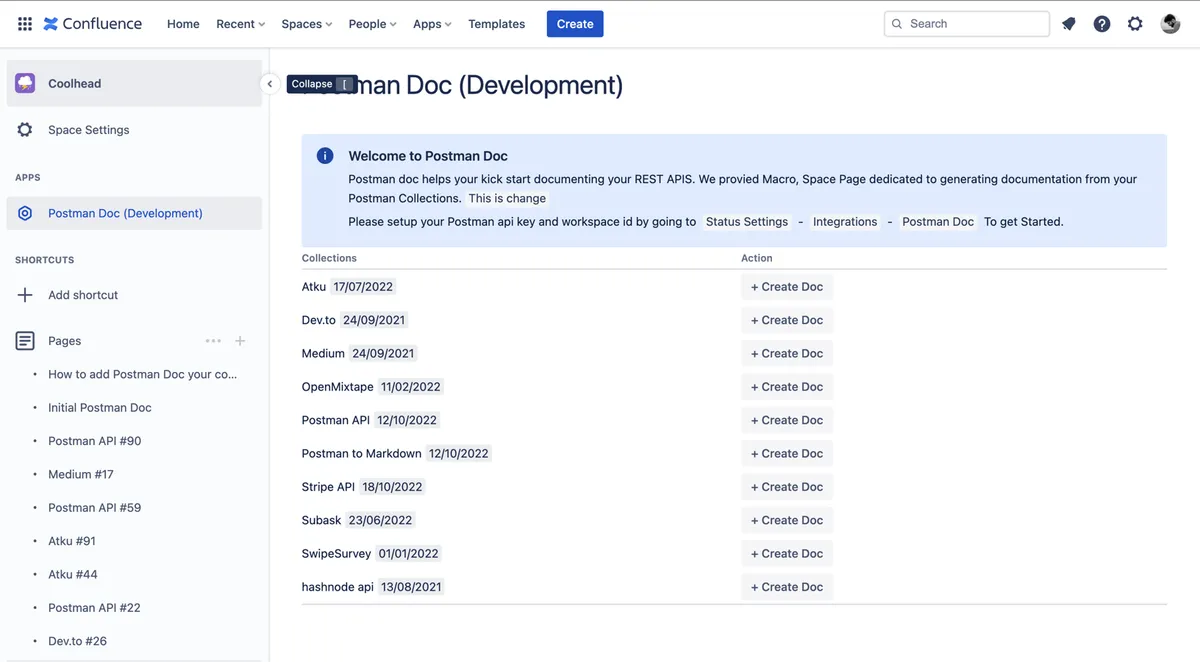1200x662 pixels.
Task: Open Templates in top navigation
Action: [x=496, y=24]
